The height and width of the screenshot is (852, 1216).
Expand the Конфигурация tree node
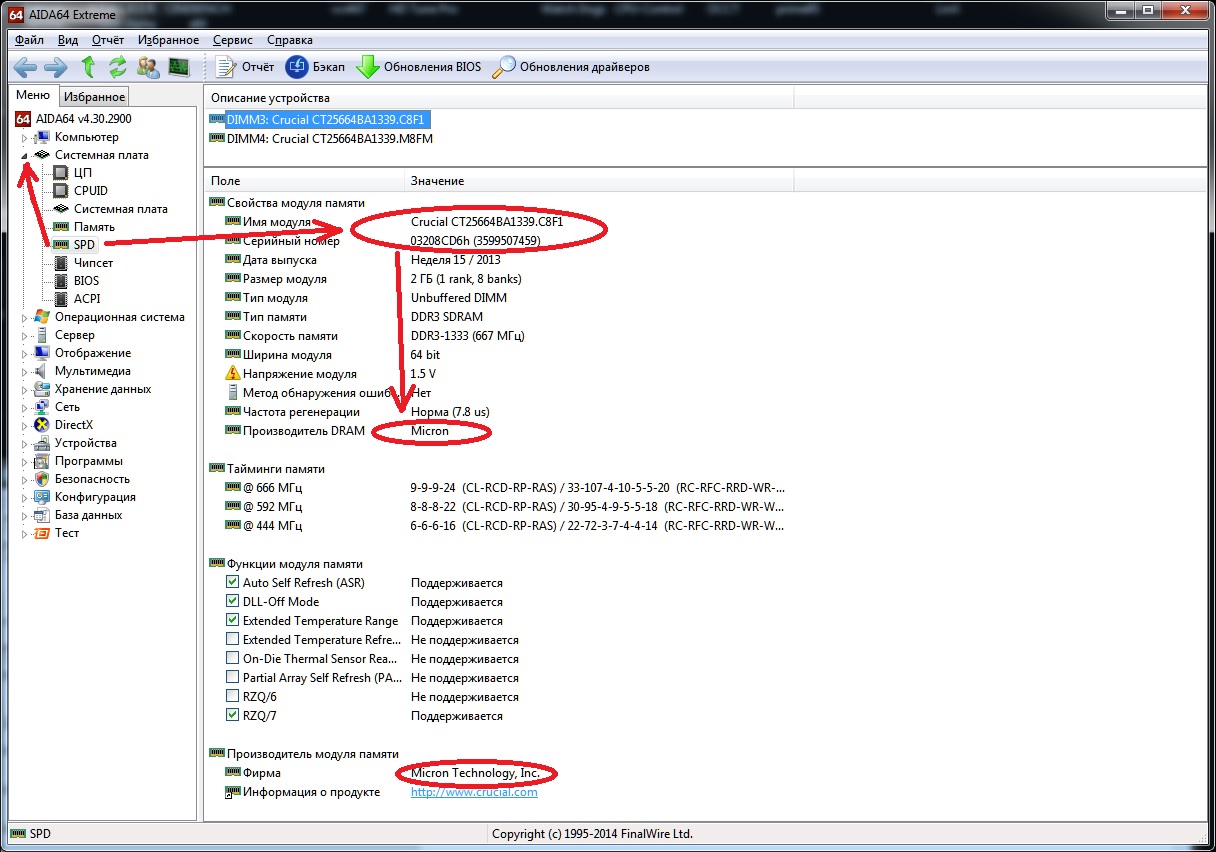25,498
